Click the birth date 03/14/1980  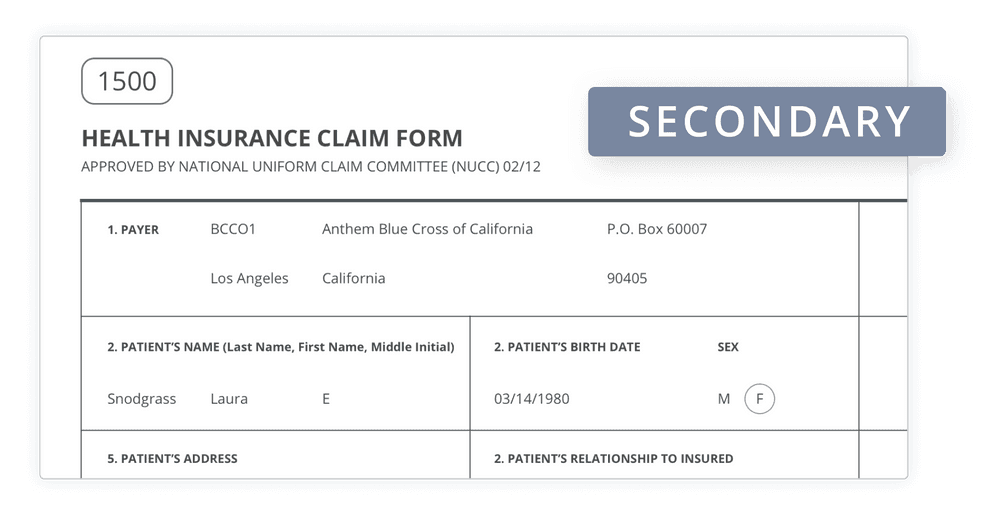(531, 399)
